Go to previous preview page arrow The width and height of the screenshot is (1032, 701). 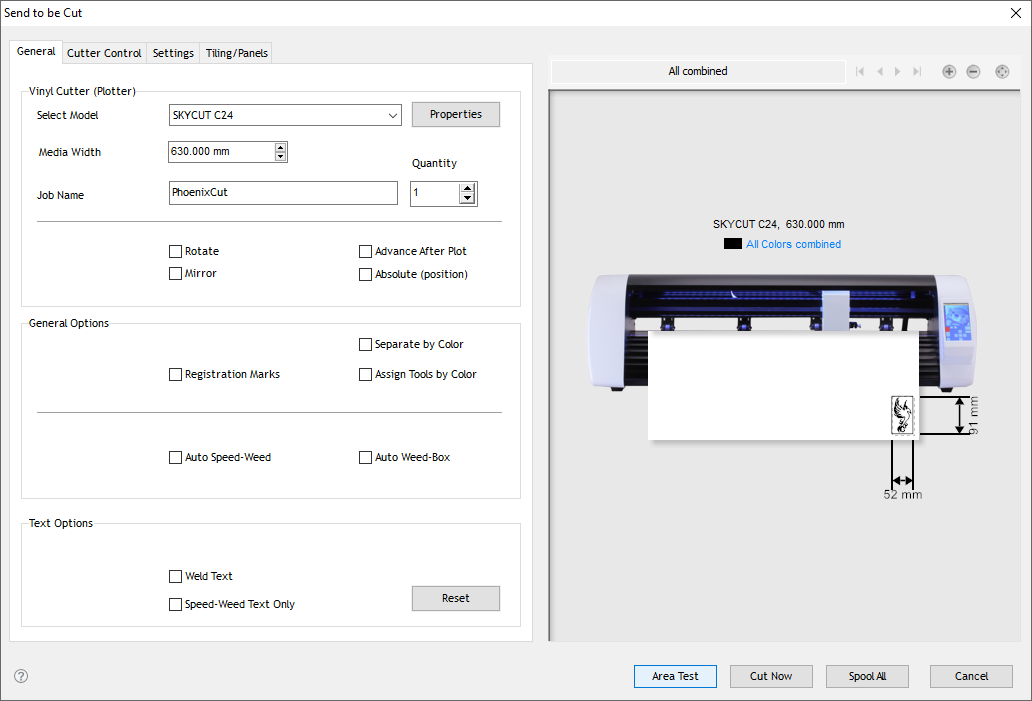click(x=879, y=72)
